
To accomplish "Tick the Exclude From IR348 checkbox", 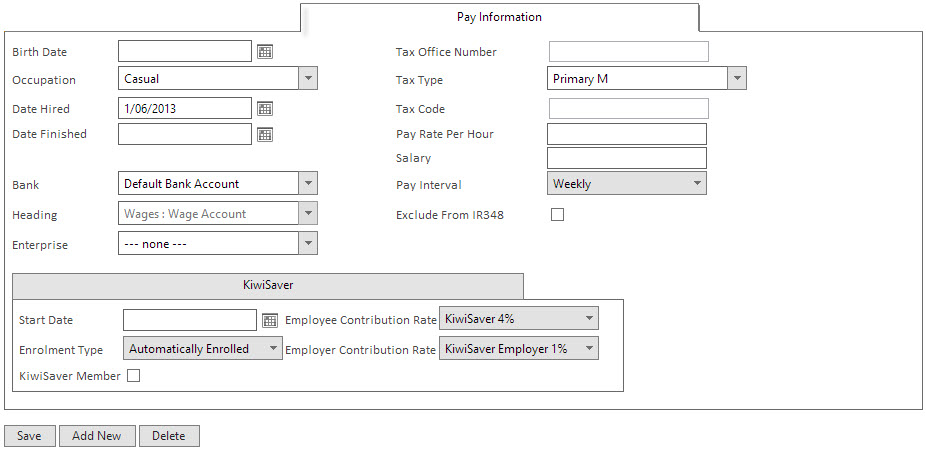I will (x=557, y=214).
